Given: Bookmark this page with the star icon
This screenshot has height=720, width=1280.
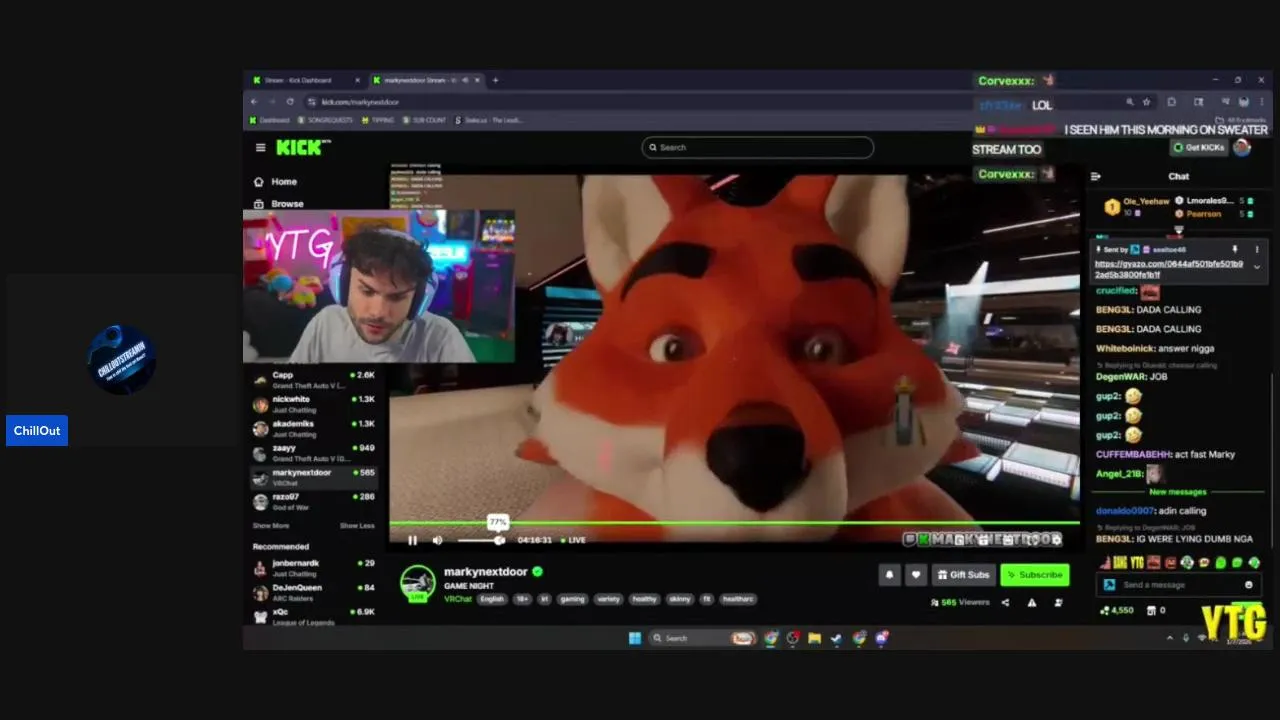Looking at the screenshot, I should (x=1146, y=102).
